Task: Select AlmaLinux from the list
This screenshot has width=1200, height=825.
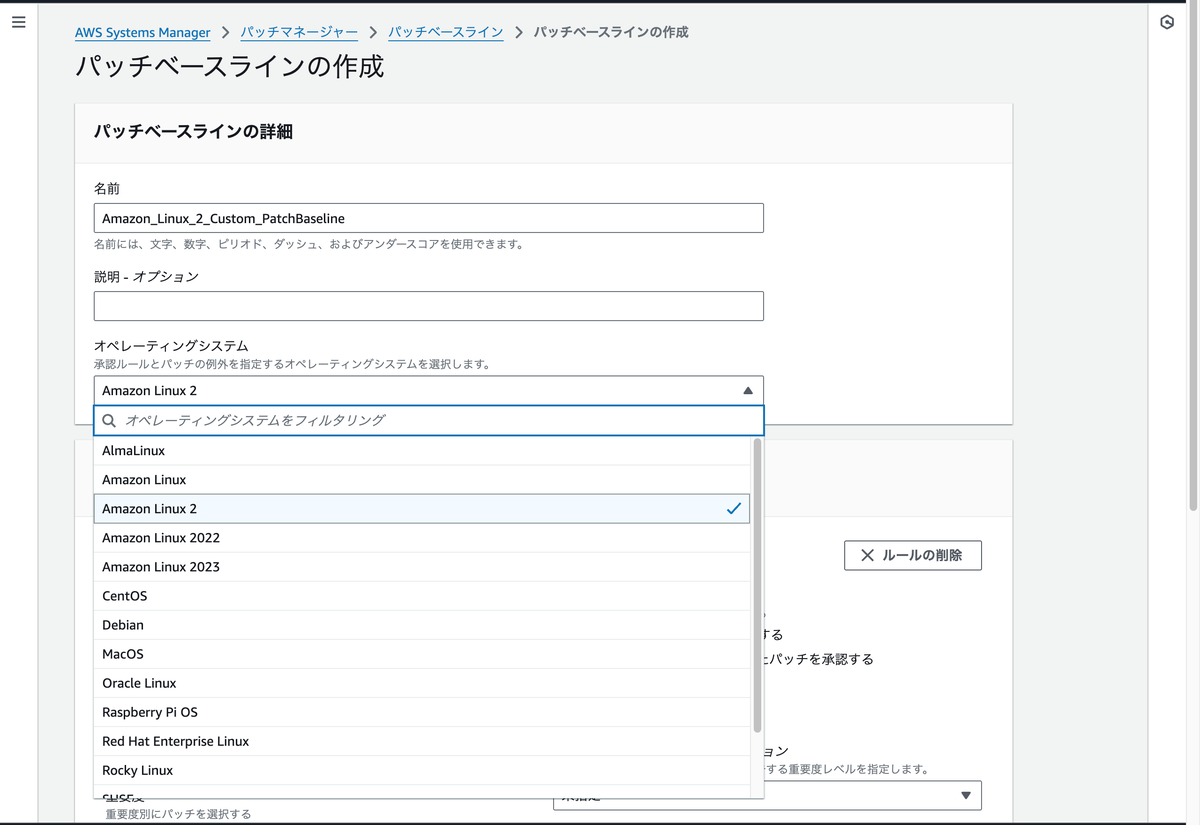Action: tap(422, 451)
